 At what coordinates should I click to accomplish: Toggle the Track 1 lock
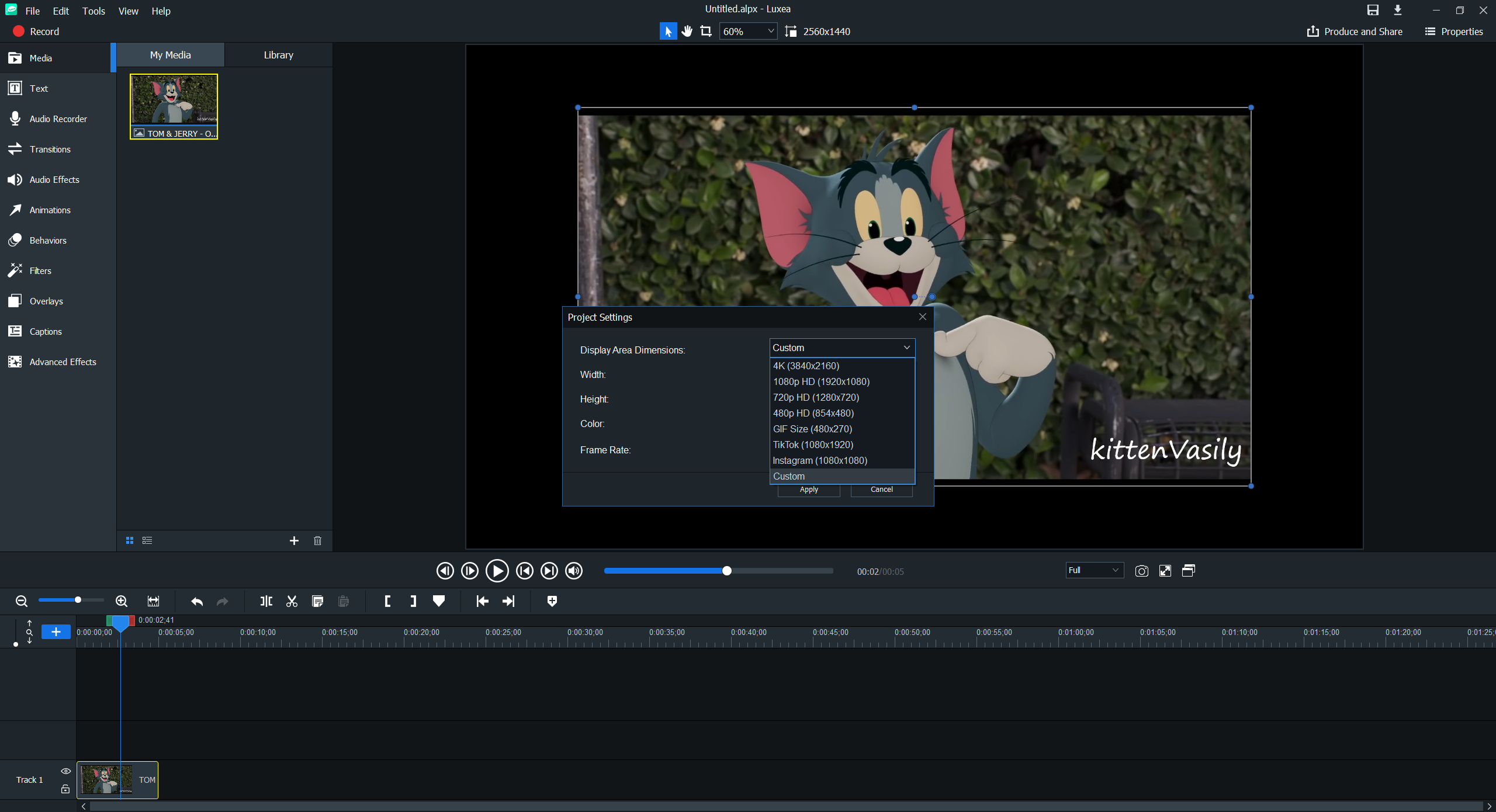(65, 789)
